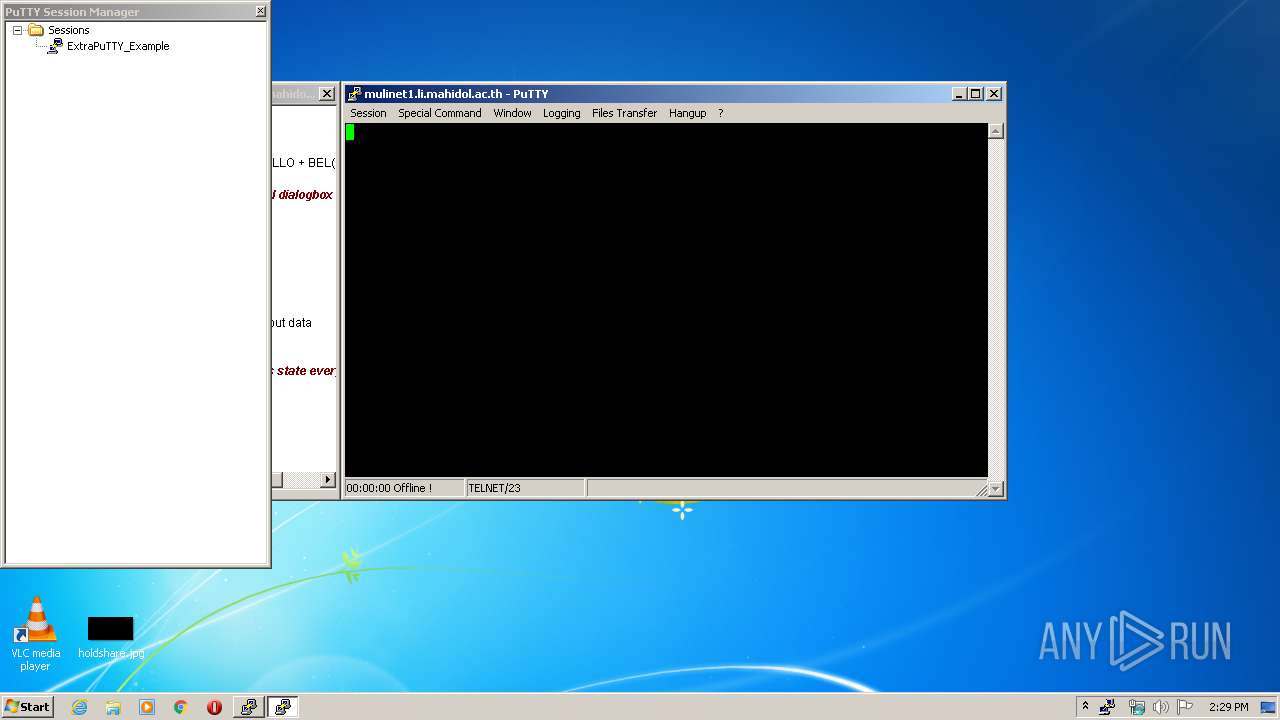
Task: Open the Hangup menu
Action: point(687,113)
